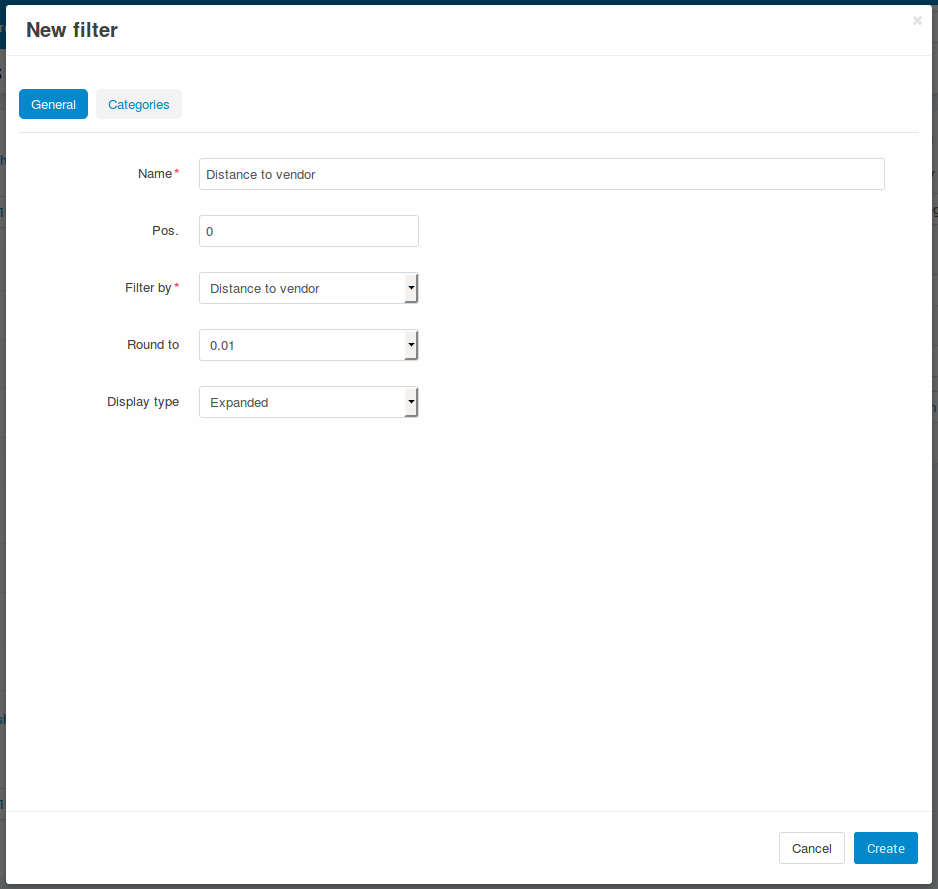
Task: Close the New filter dialog
Action: (917, 21)
